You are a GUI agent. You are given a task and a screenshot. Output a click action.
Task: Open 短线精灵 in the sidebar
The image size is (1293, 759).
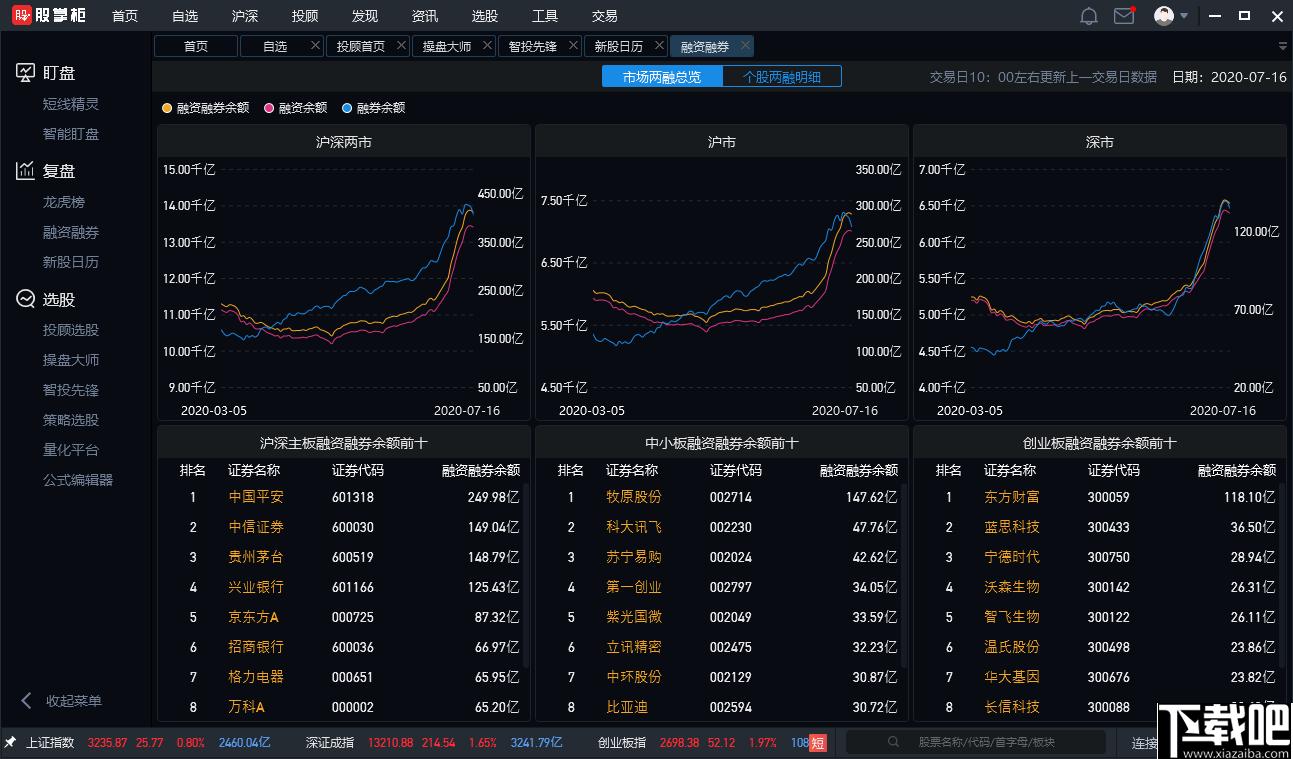pos(71,104)
